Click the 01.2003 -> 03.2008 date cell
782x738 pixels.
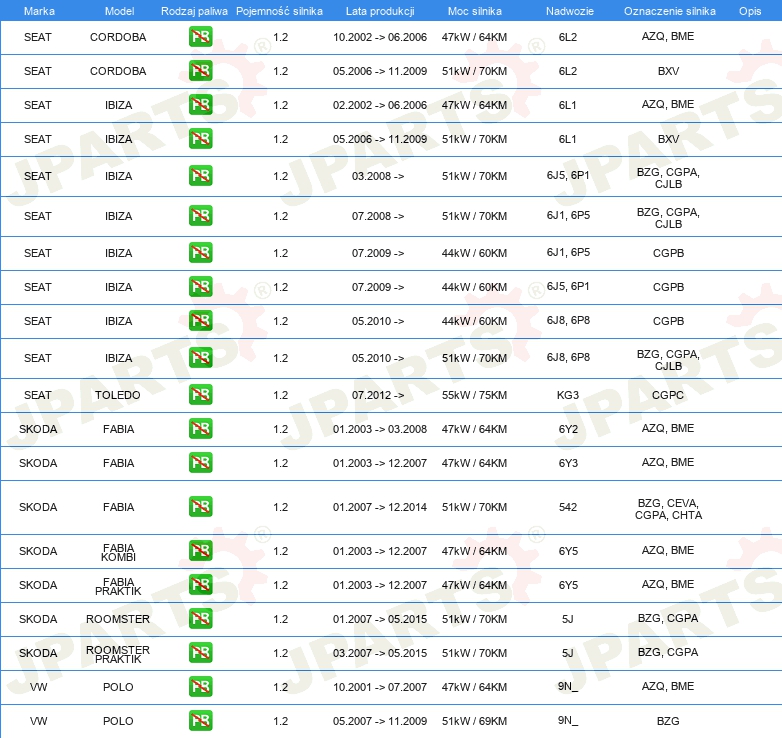point(380,429)
